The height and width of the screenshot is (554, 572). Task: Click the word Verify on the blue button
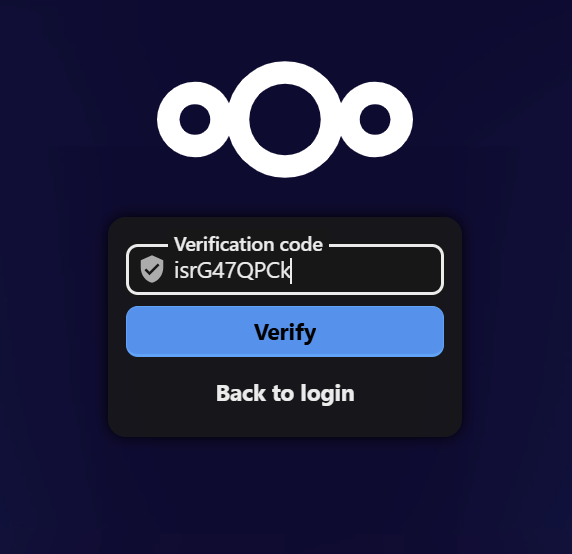(x=285, y=333)
